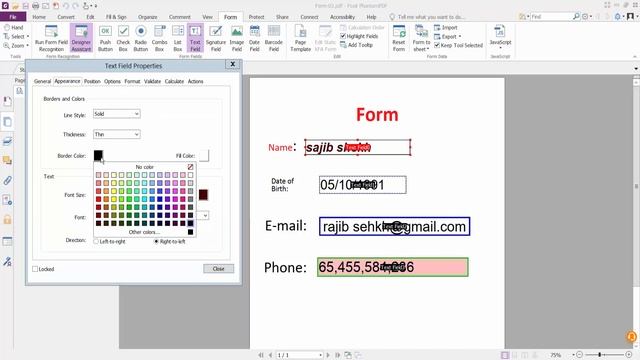Viewport: 640px width, 360px height.
Task: Open the page number dropdown
Action: coord(320,355)
